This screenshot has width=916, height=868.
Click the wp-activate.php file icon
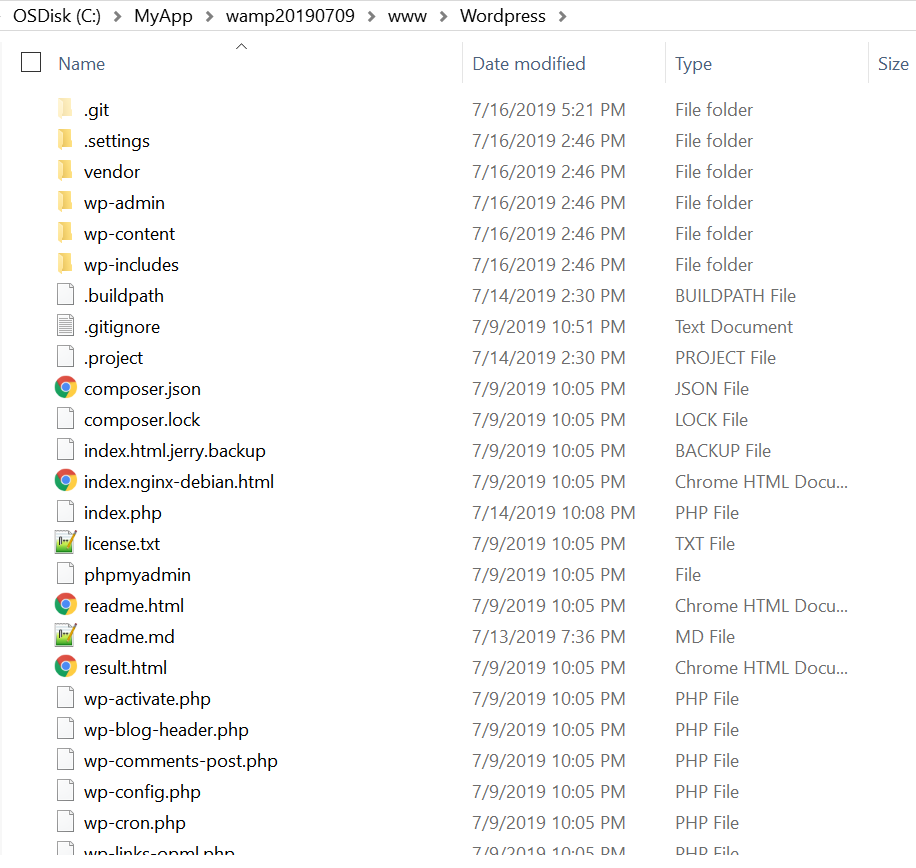point(65,697)
